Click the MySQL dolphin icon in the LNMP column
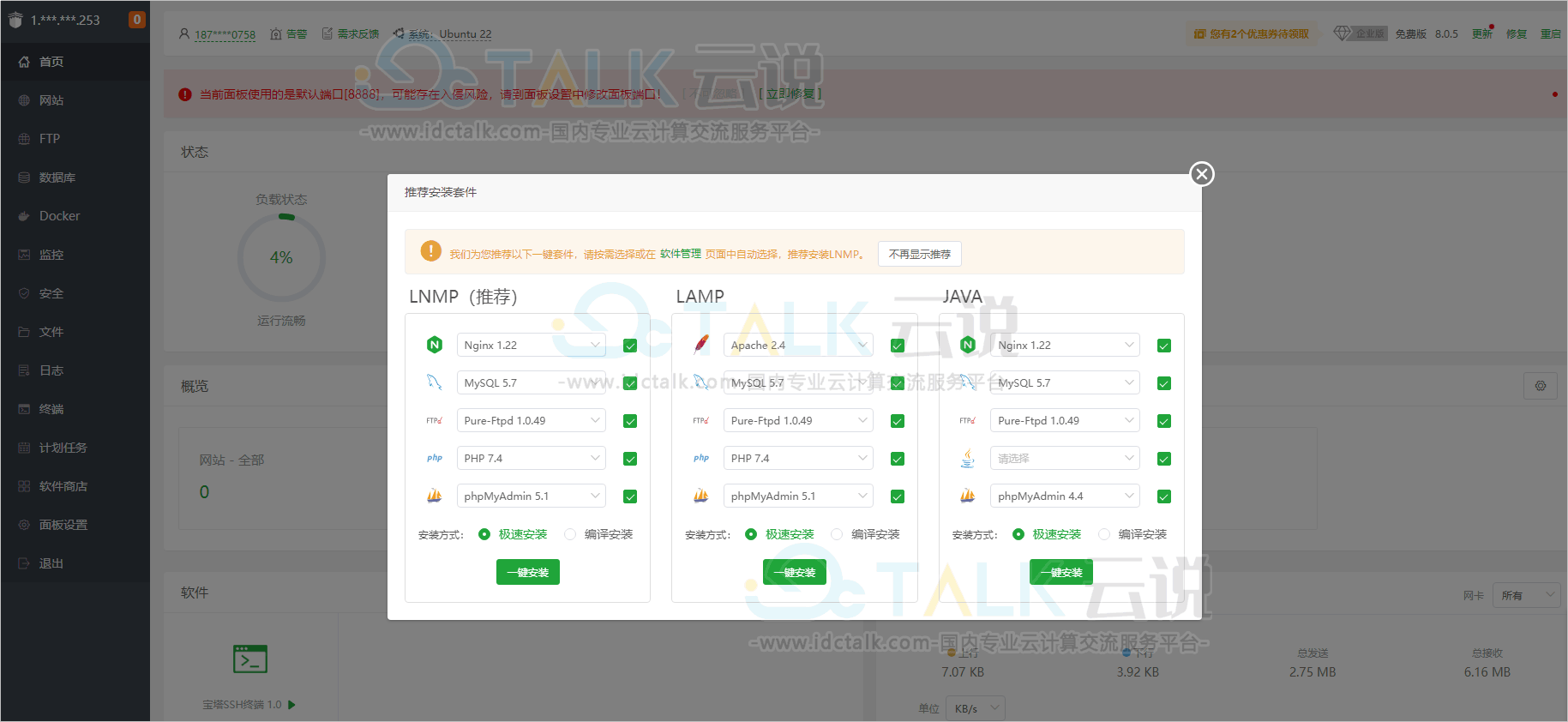This screenshot has width=1568, height=722. click(x=435, y=382)
